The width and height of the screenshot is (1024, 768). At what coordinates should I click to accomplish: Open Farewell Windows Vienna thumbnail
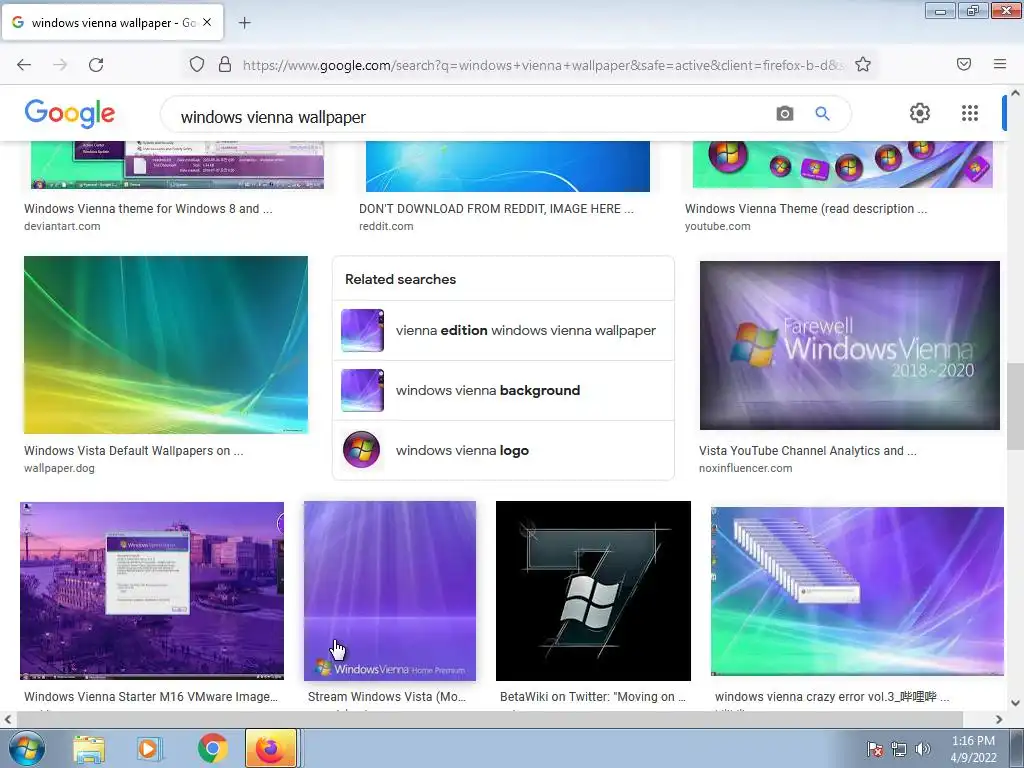click(x=850, y=345)
